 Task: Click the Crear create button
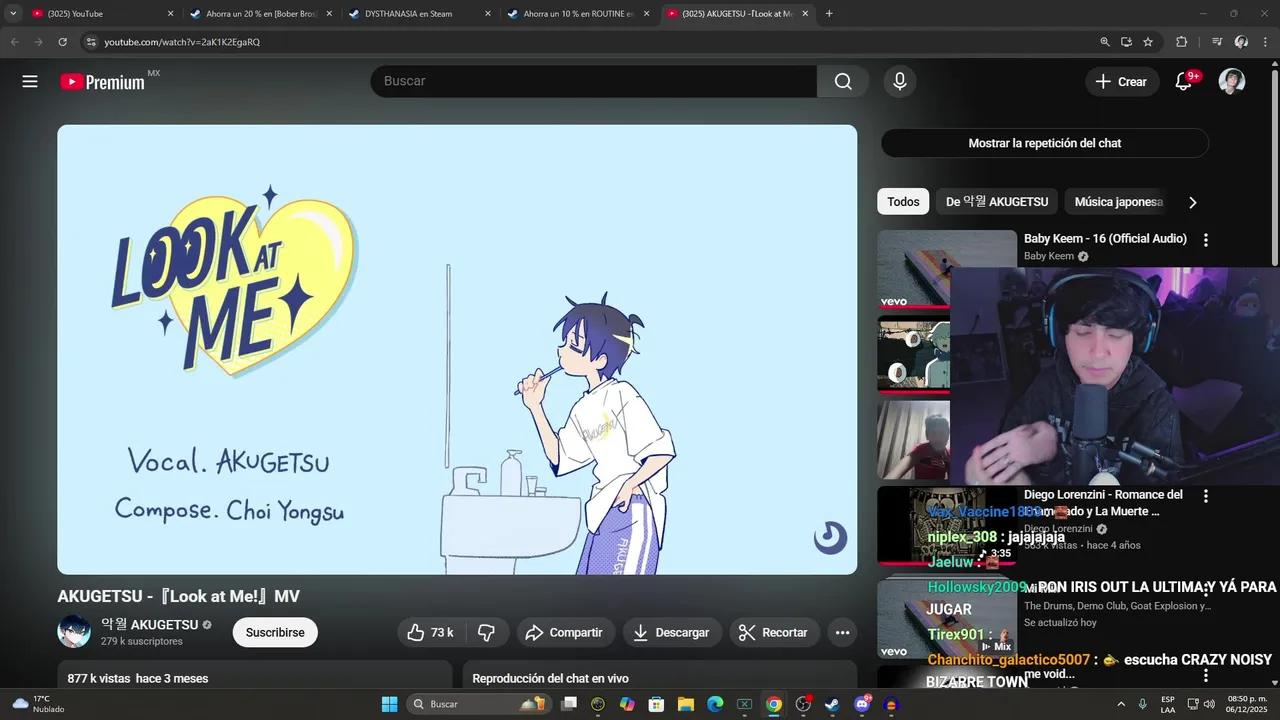pos(1121,82)
